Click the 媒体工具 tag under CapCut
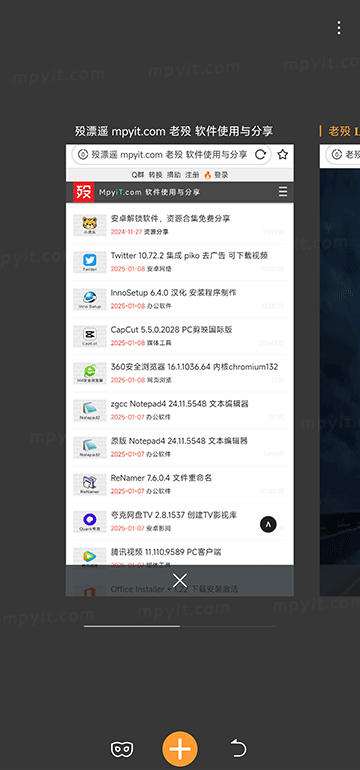Screen dimensions: 360x770 click(x=159, y=343)
